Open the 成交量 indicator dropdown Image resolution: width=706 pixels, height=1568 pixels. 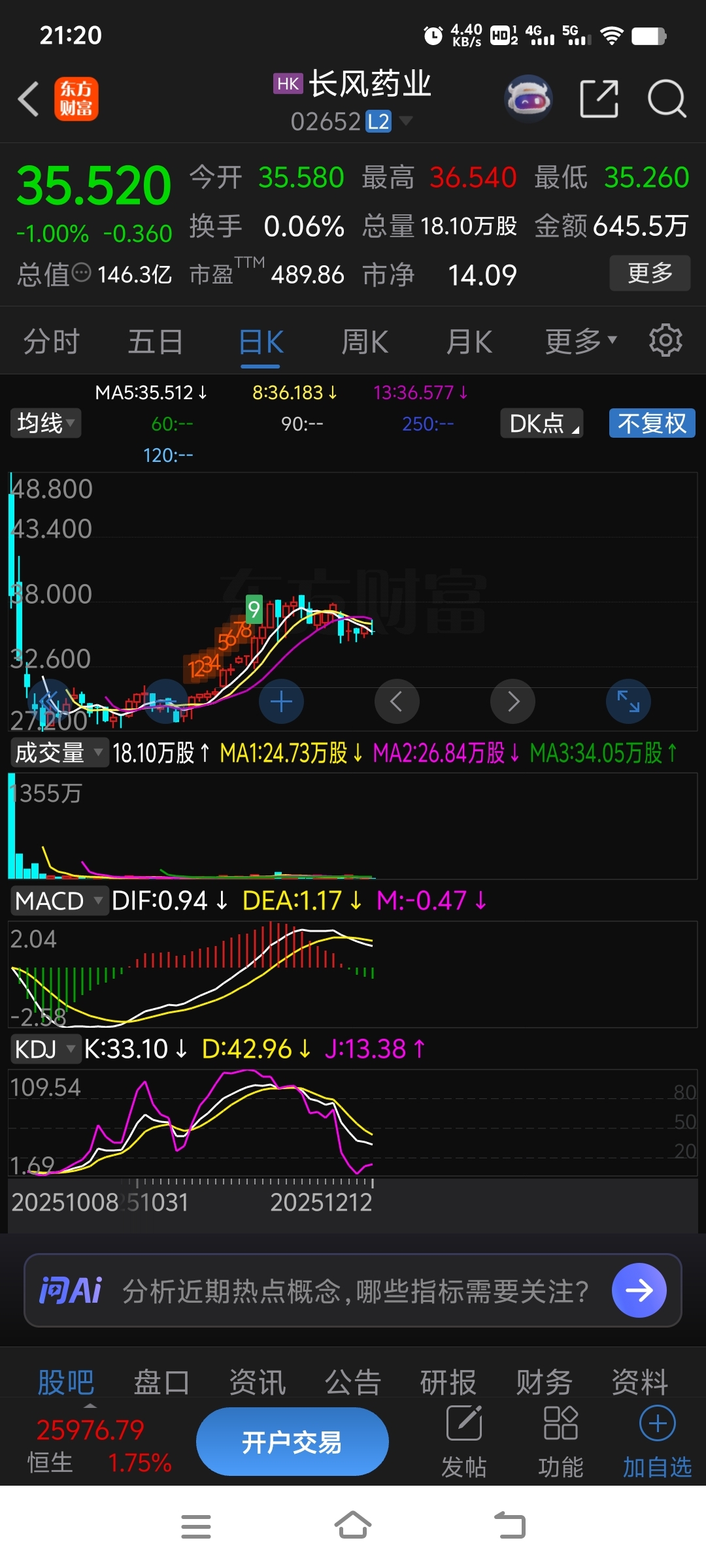[59, 753]
